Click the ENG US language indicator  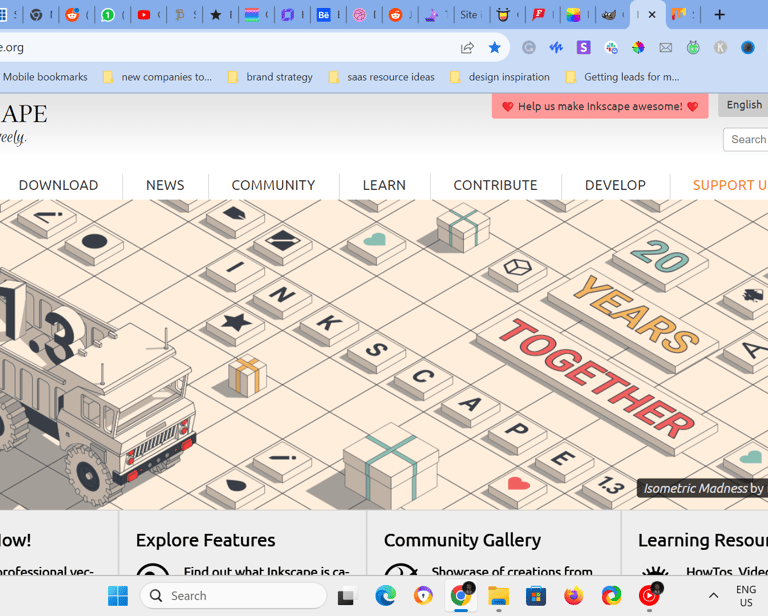pyautogui.click(x=746, y=596)
